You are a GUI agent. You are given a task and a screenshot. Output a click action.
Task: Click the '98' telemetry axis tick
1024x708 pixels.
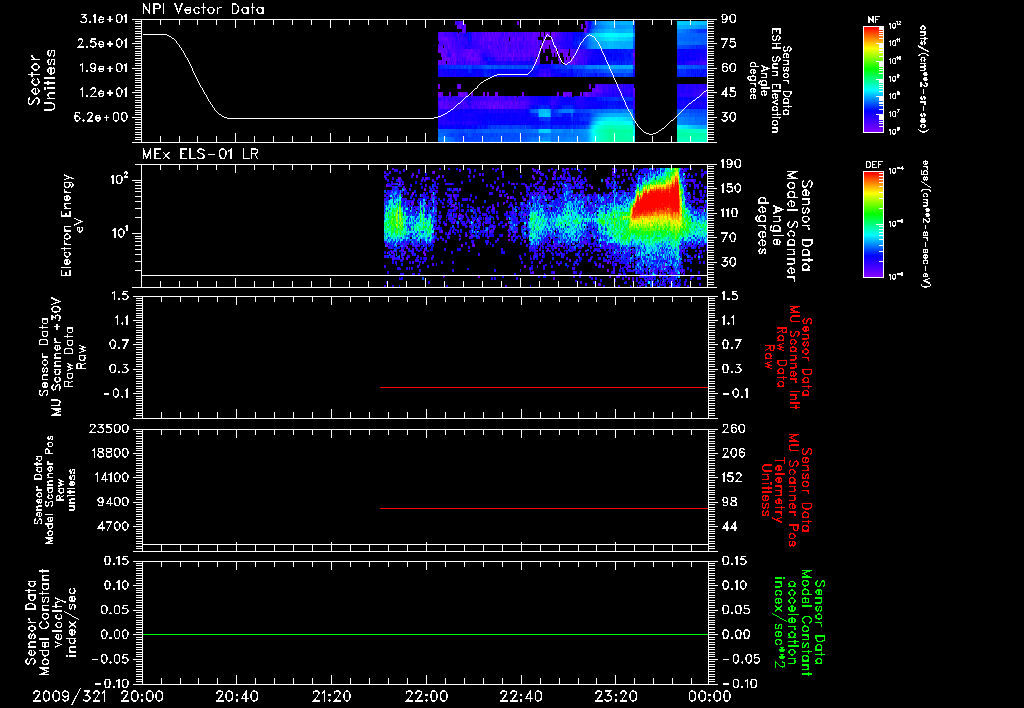coord(729,502)
